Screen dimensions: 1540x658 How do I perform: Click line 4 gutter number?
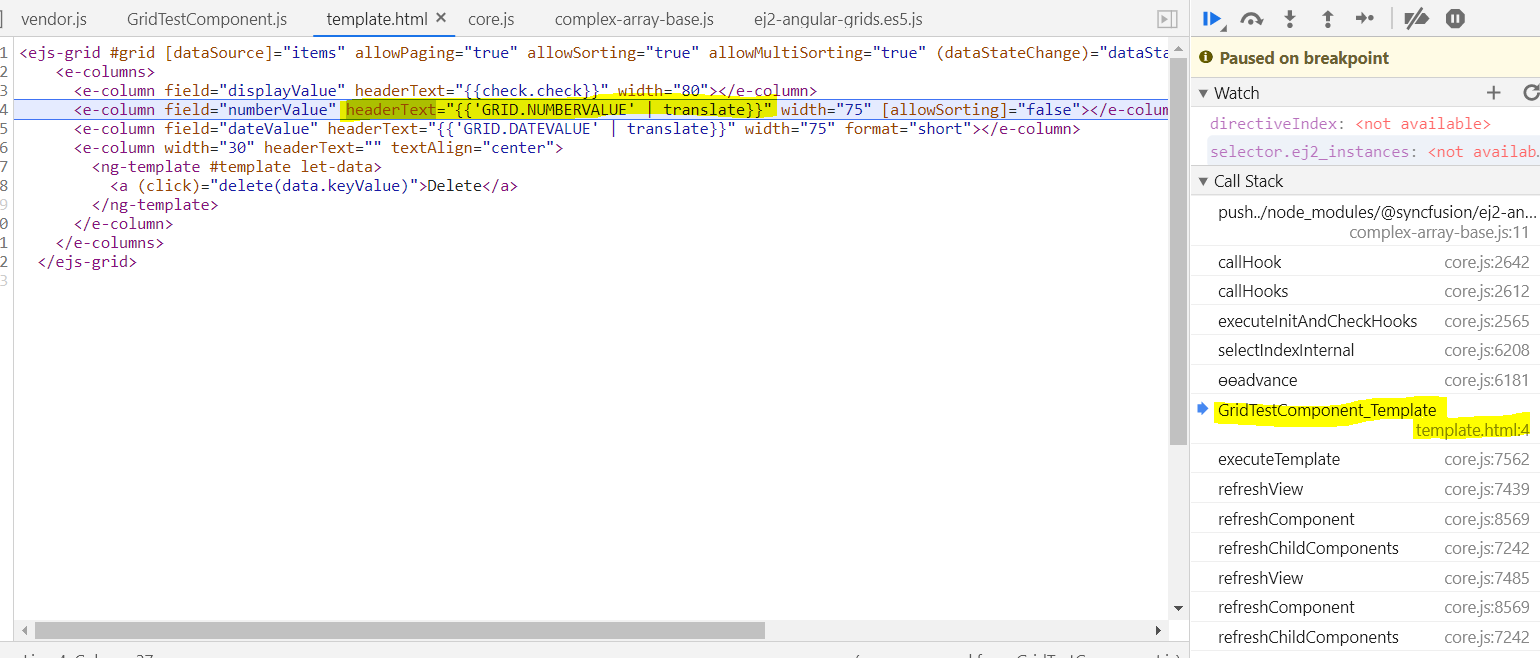[x=5, y=110]
